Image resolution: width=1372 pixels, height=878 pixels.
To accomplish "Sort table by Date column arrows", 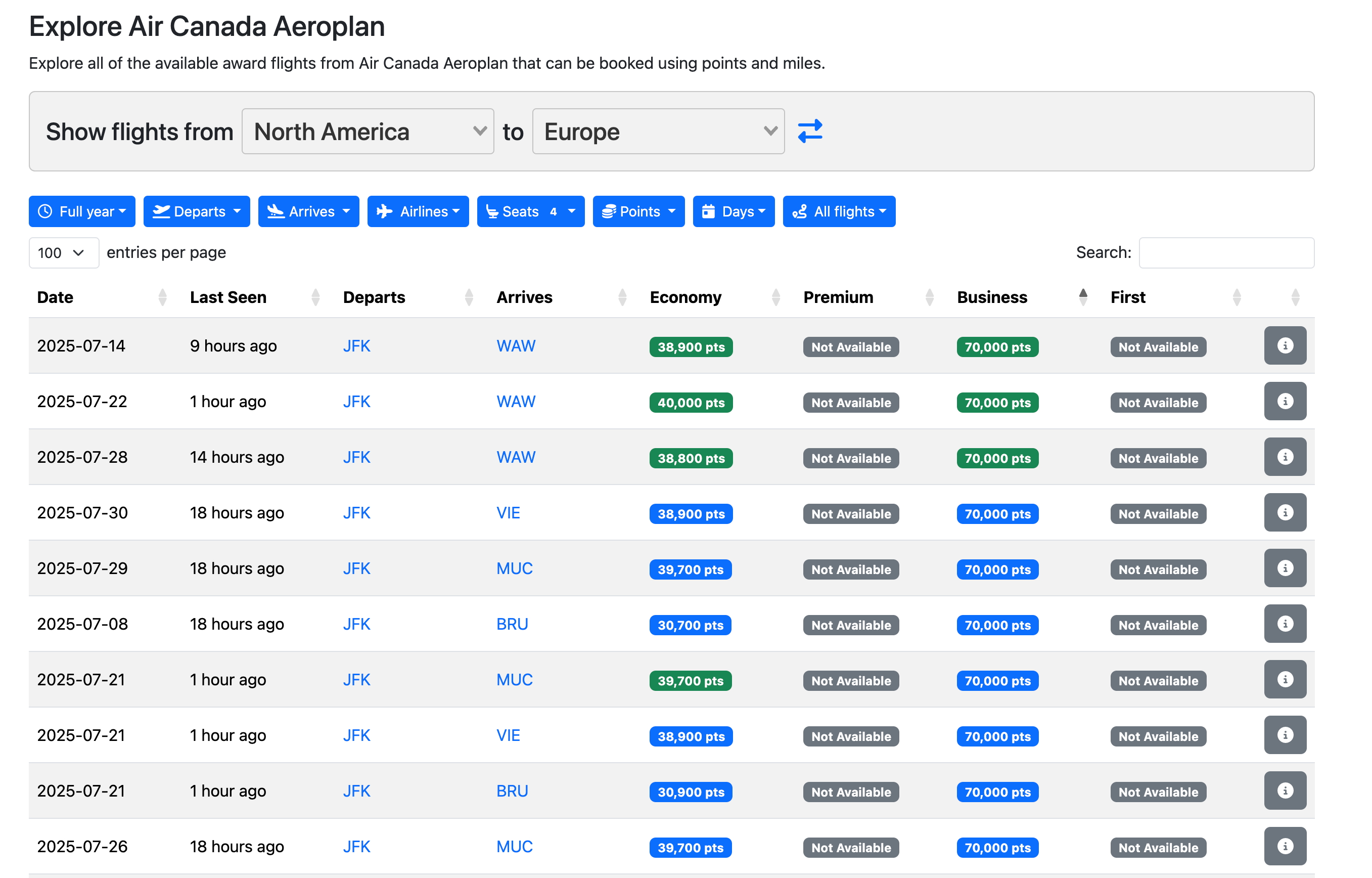I will [162, 297].
